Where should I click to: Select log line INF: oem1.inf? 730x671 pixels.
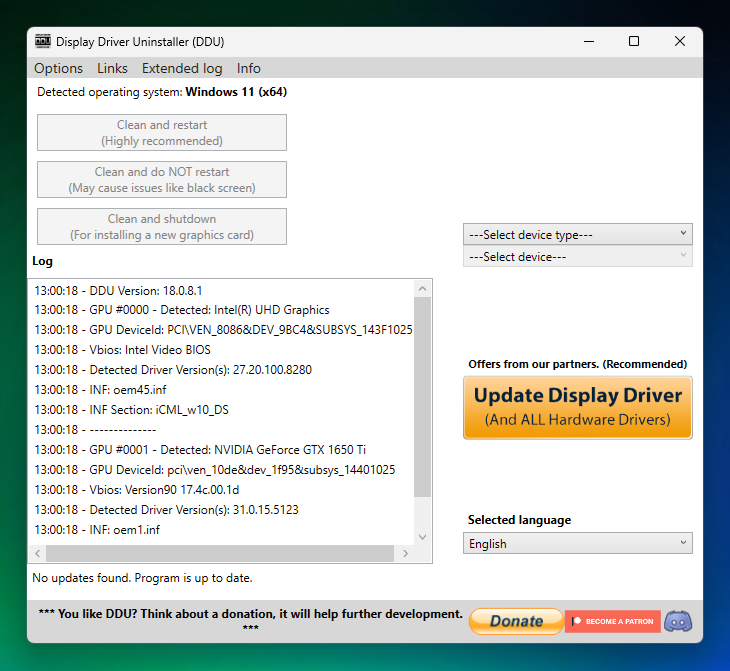[97, 530]
